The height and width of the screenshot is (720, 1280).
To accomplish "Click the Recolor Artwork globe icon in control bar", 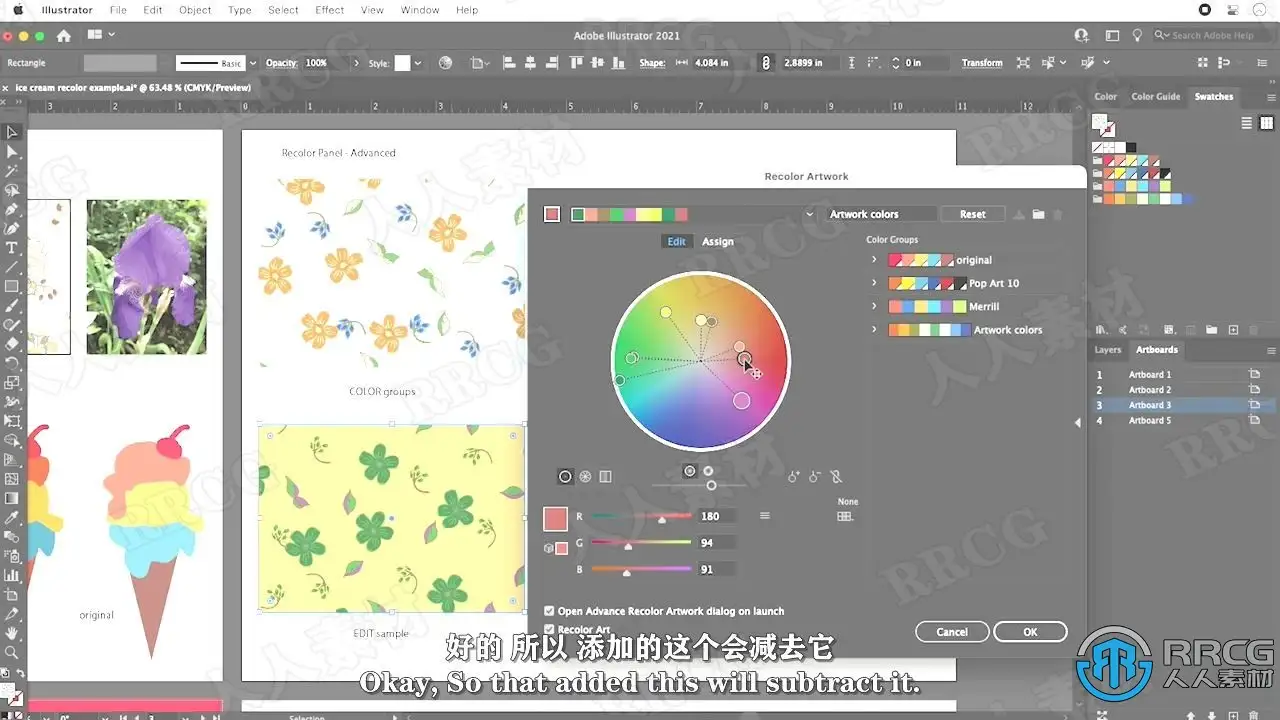I will pos(446,63).
